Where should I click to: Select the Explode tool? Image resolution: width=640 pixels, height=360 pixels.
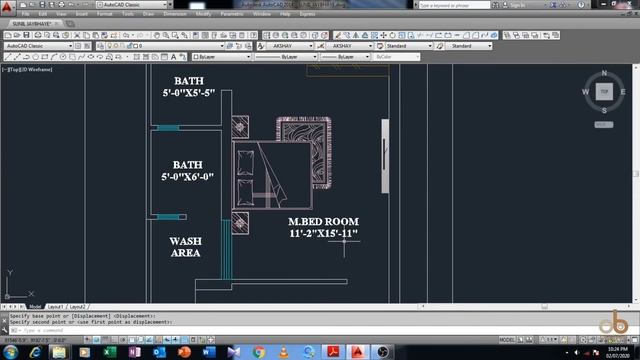click(x=494, y=36)
